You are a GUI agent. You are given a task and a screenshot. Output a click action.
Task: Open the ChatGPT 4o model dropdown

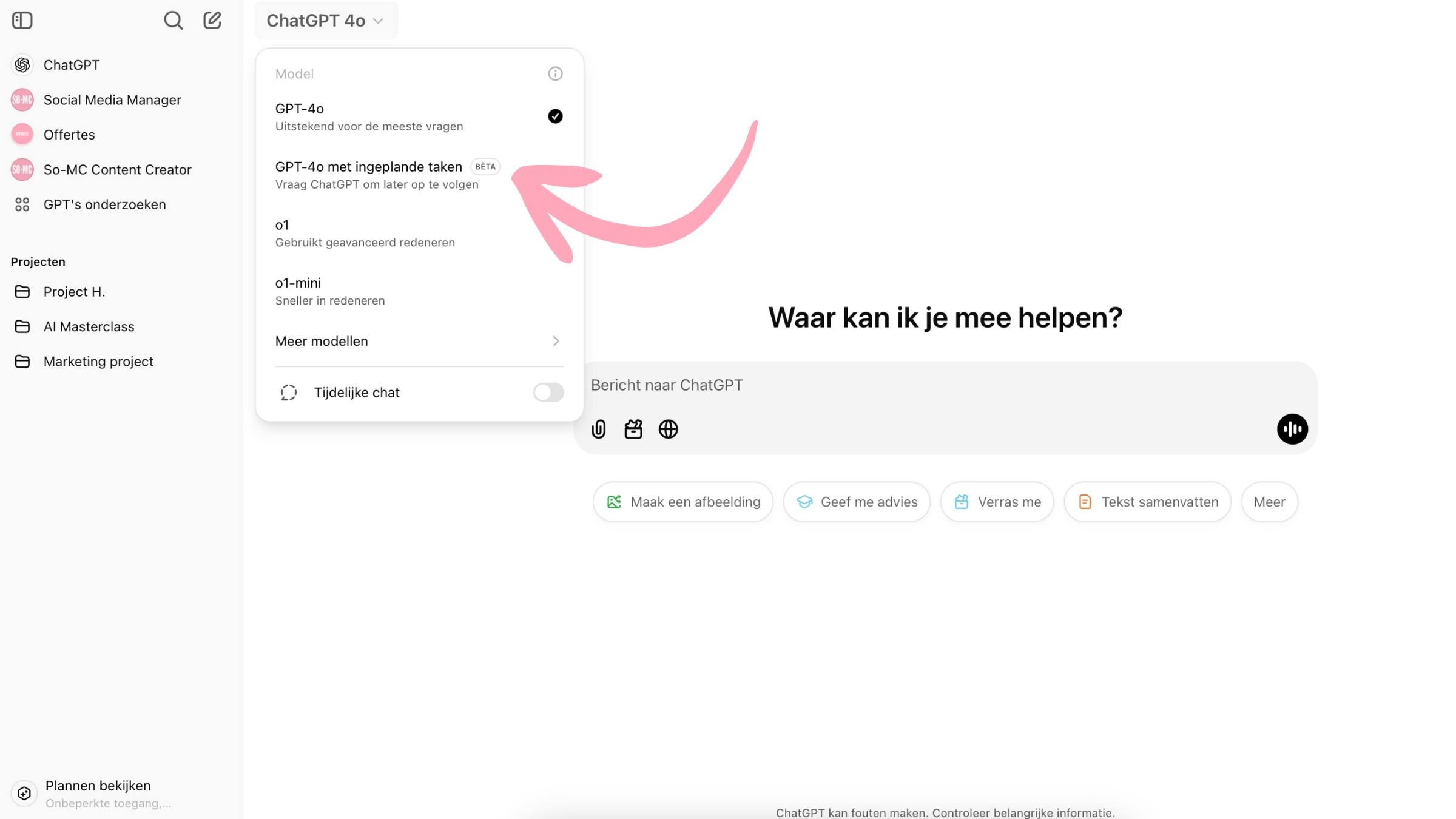326,21
